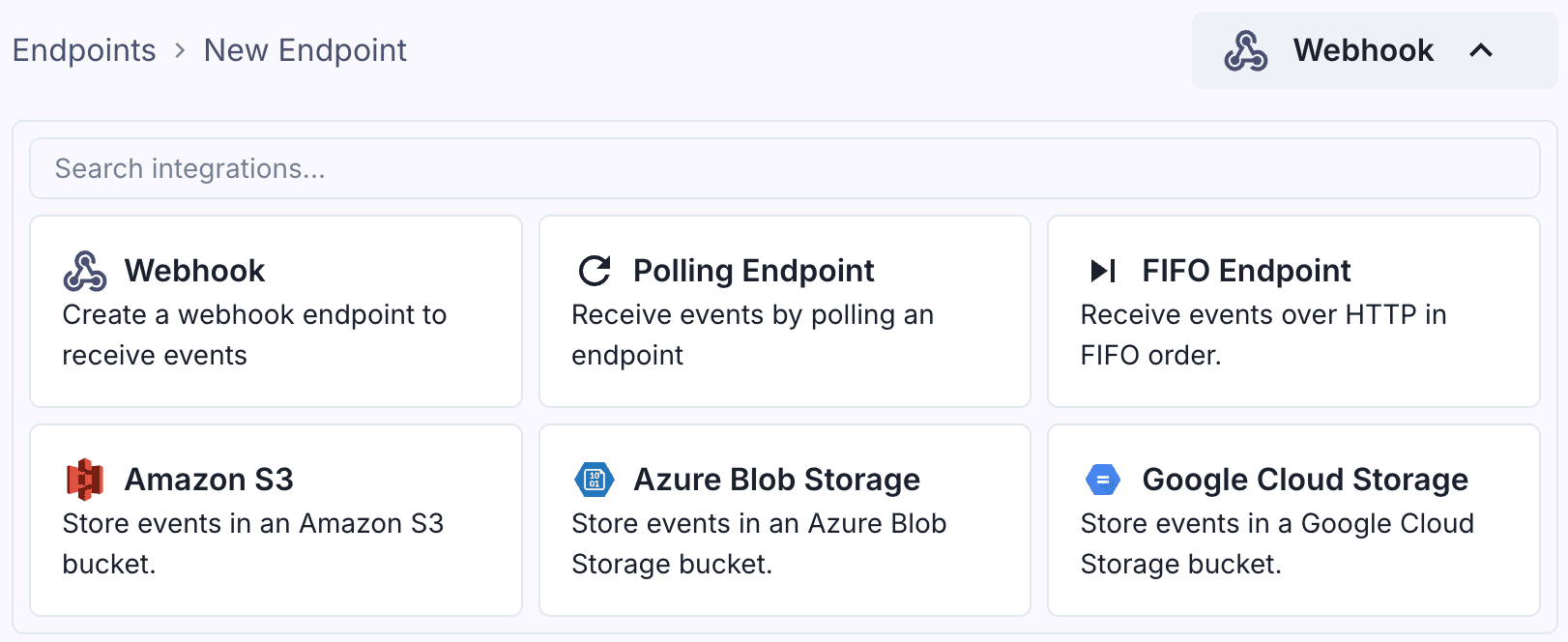Select the FIFO Endpoint card
Image resolution: width=1568 pixels, height=642 pixels.
point(1292,311)
